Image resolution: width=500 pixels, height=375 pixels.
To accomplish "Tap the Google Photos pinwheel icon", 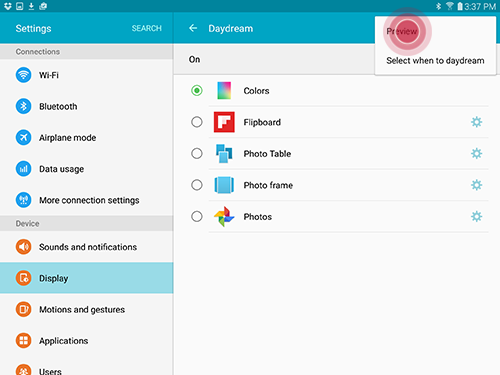I will pos(224,216).
